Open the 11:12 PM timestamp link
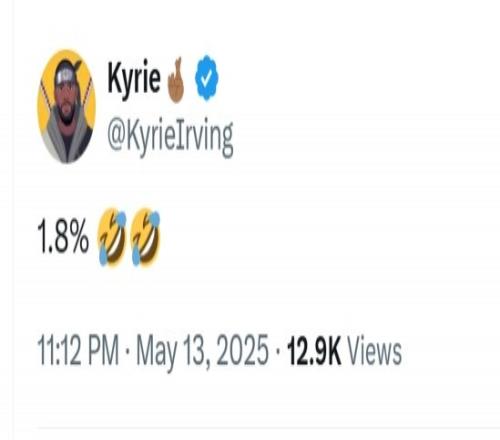 78,351
